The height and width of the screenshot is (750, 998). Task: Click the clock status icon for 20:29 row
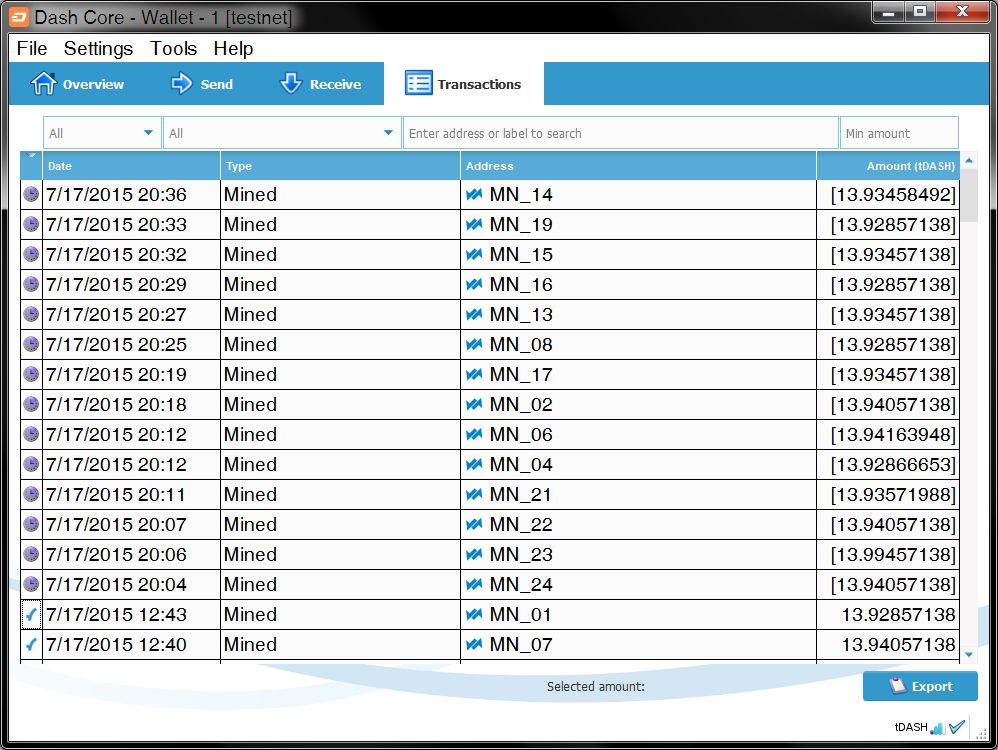[x=31, y=284]
